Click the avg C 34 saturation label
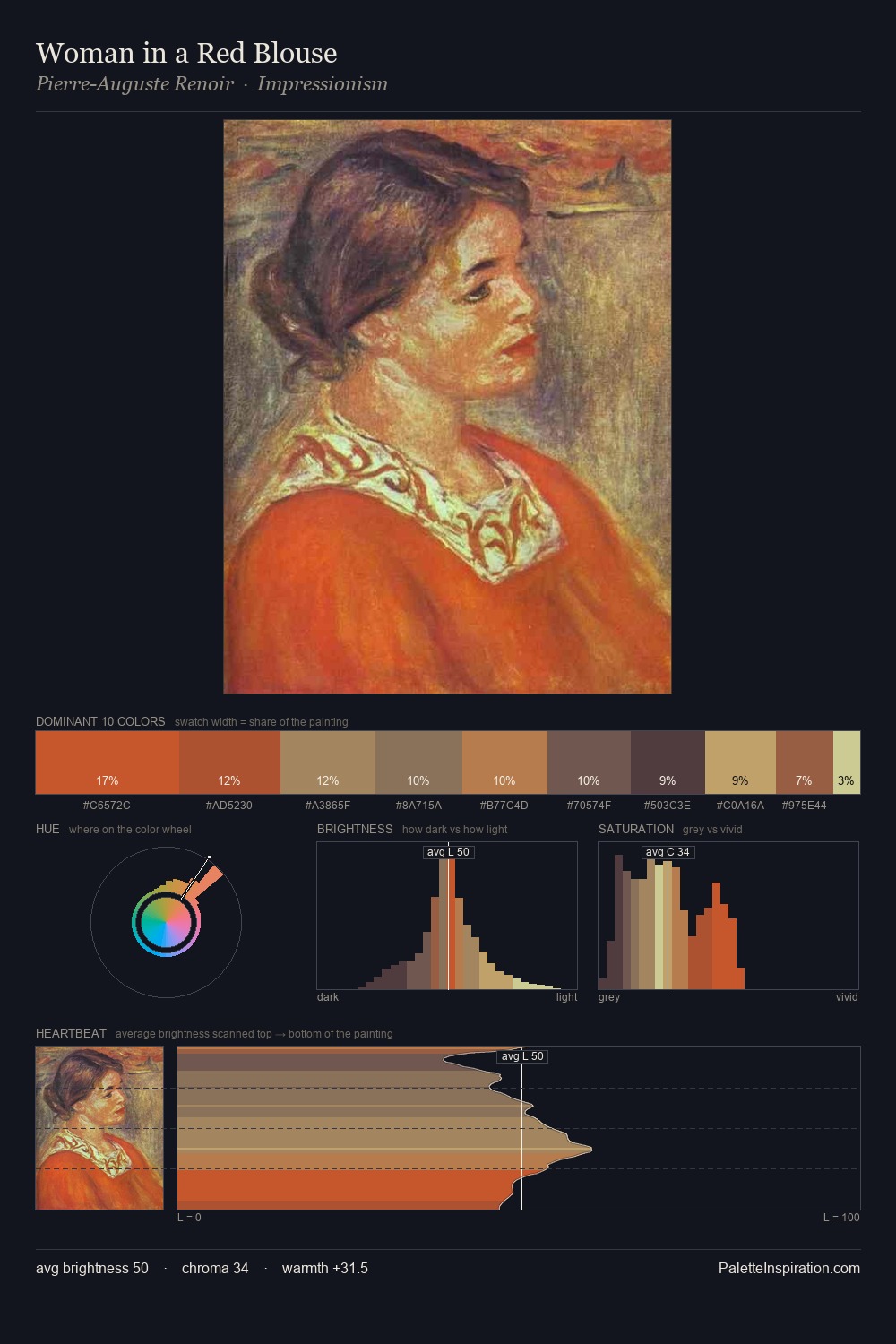Image resolution: width=896 pixels, height=1344 pixels. (x=668, y=852)
